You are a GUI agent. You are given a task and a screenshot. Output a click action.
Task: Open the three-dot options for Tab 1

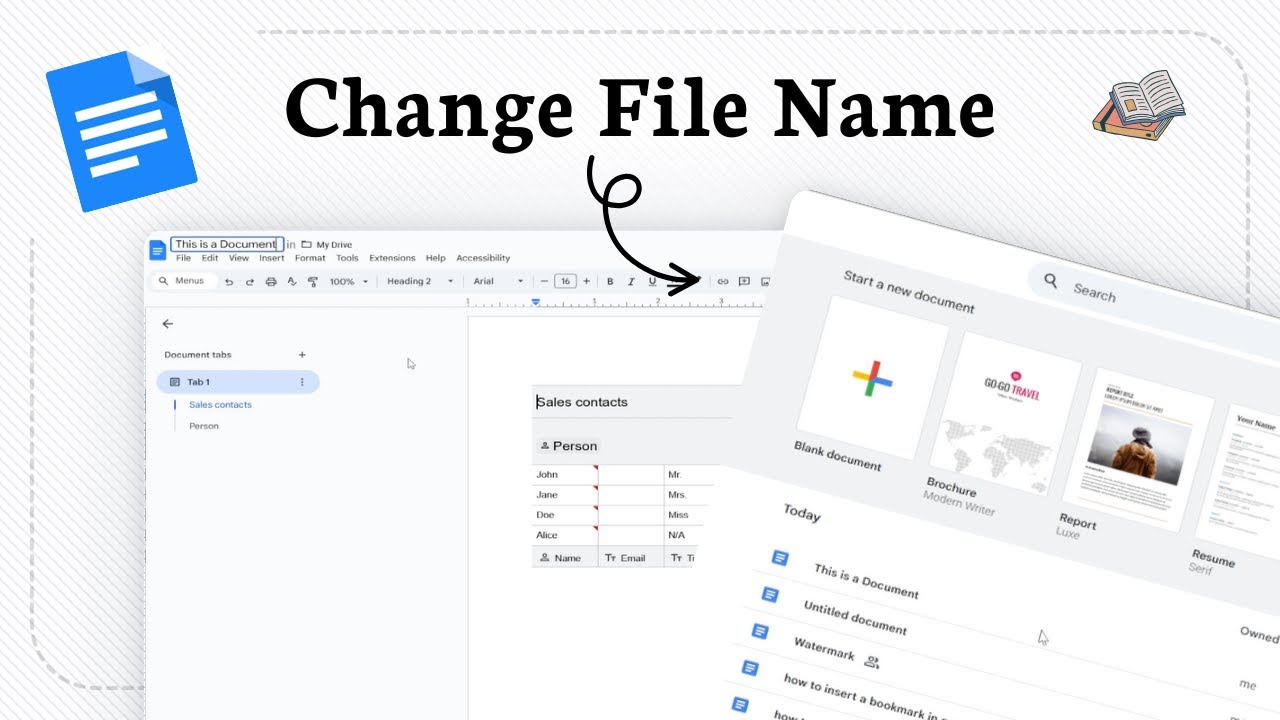coord(302,382)
